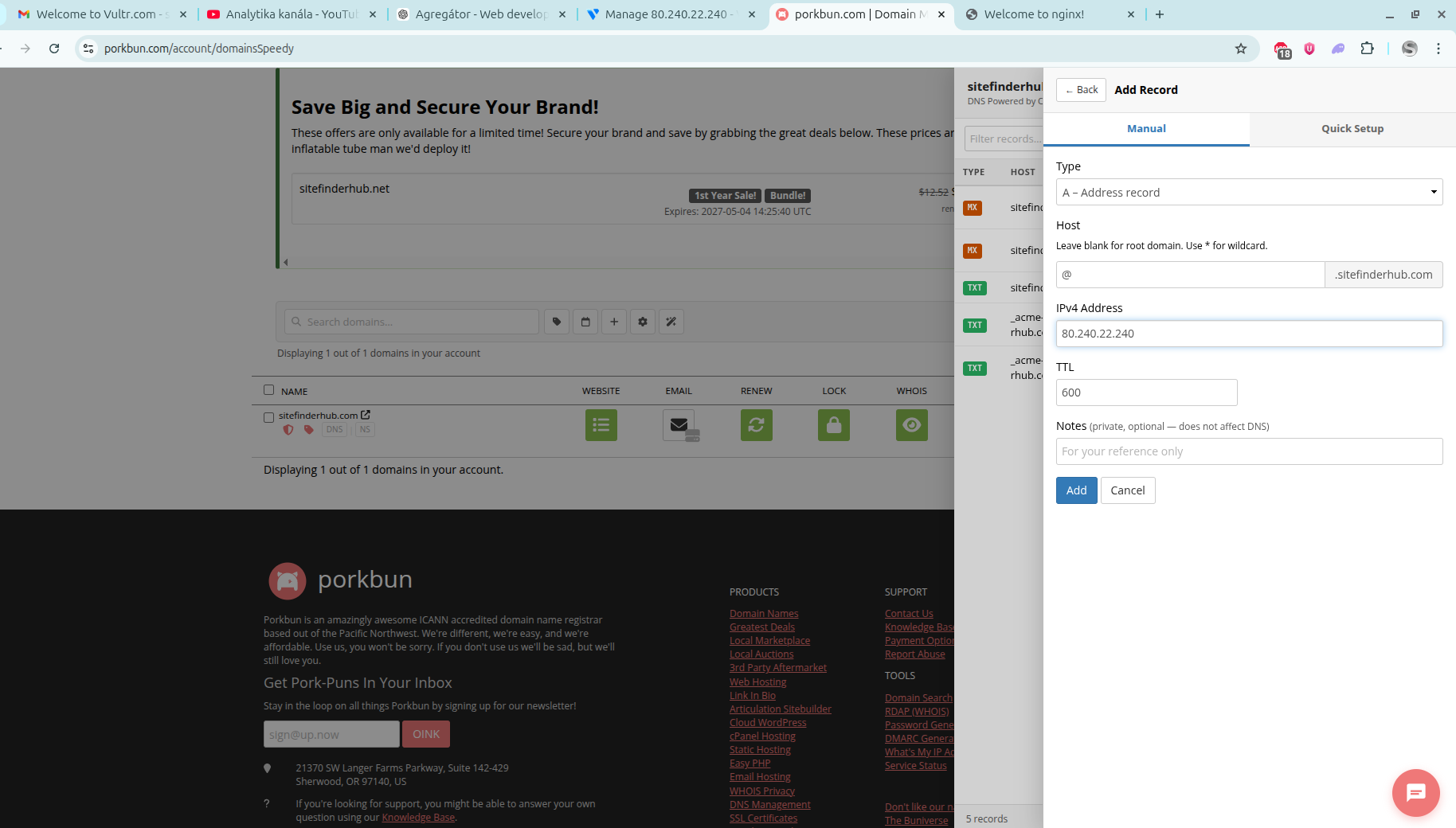Click the NS badge under sitefinderhub.com

(365, 429)
